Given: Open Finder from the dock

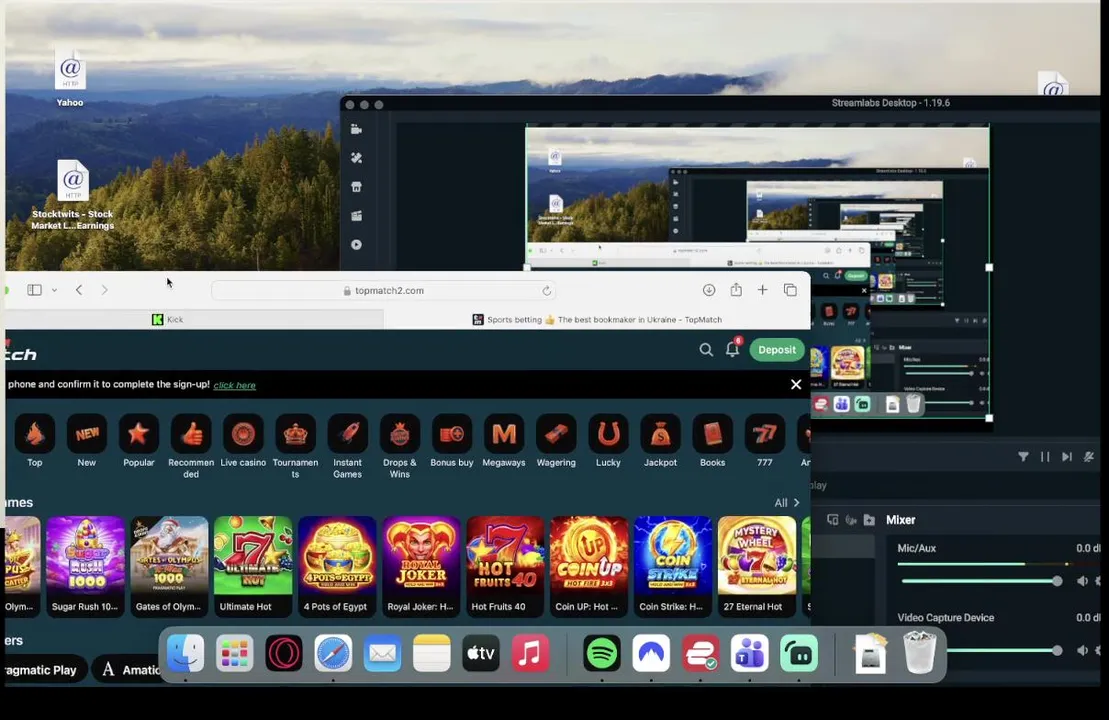Looking at the screenshot, I should (185, 653).
